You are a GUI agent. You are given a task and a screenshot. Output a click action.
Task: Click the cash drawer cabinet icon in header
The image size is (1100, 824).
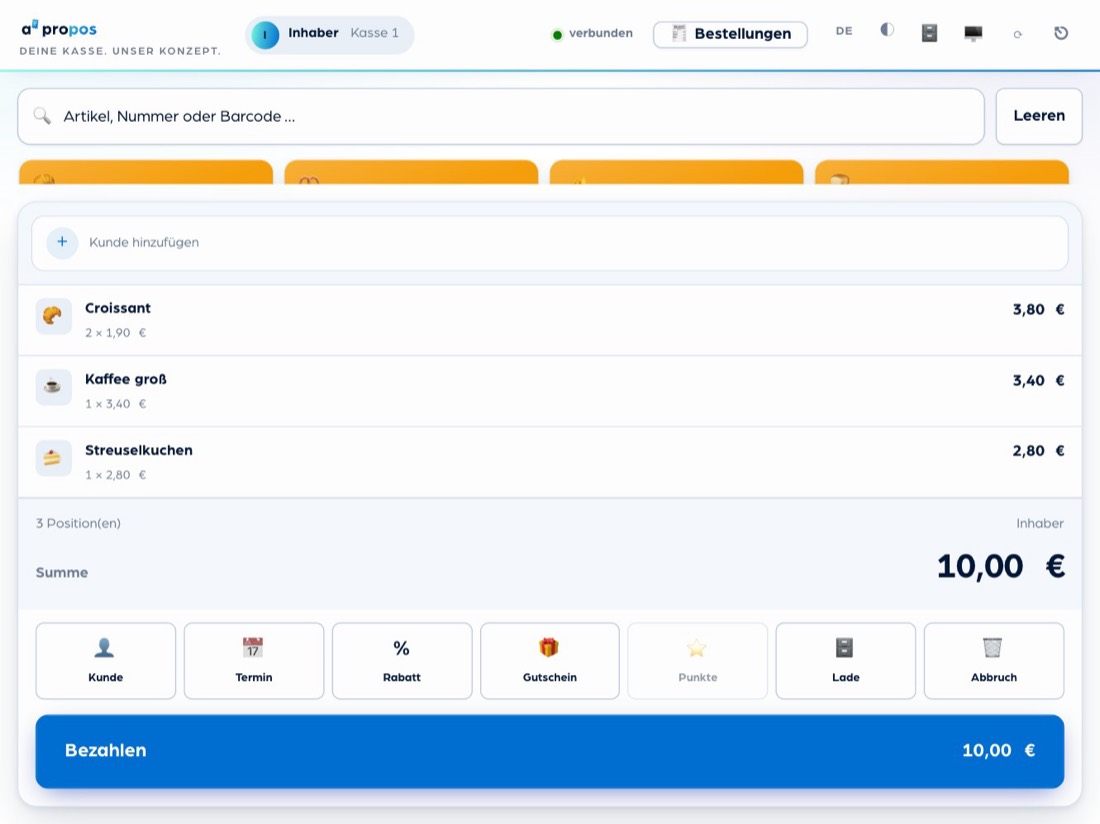pos(930,32)
